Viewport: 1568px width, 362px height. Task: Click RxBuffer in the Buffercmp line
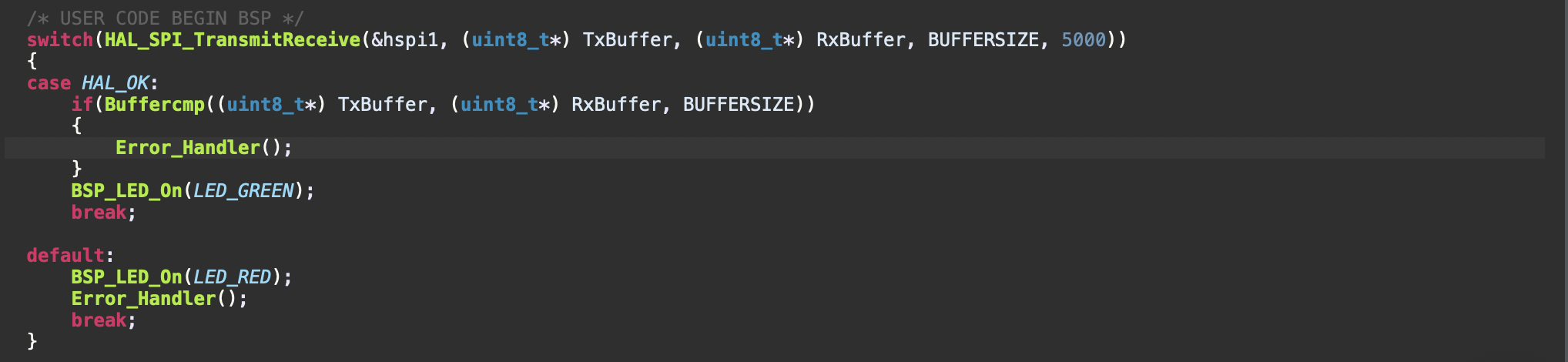point(615,104)
